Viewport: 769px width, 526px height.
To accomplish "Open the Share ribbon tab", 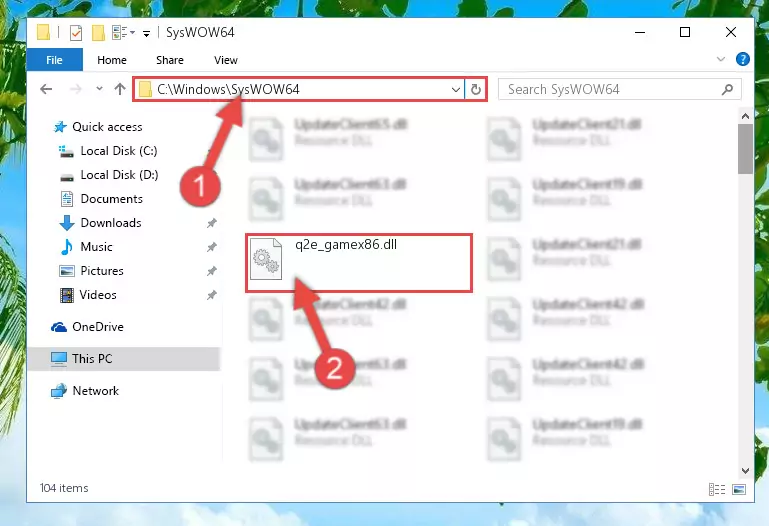I will point(170,60).
